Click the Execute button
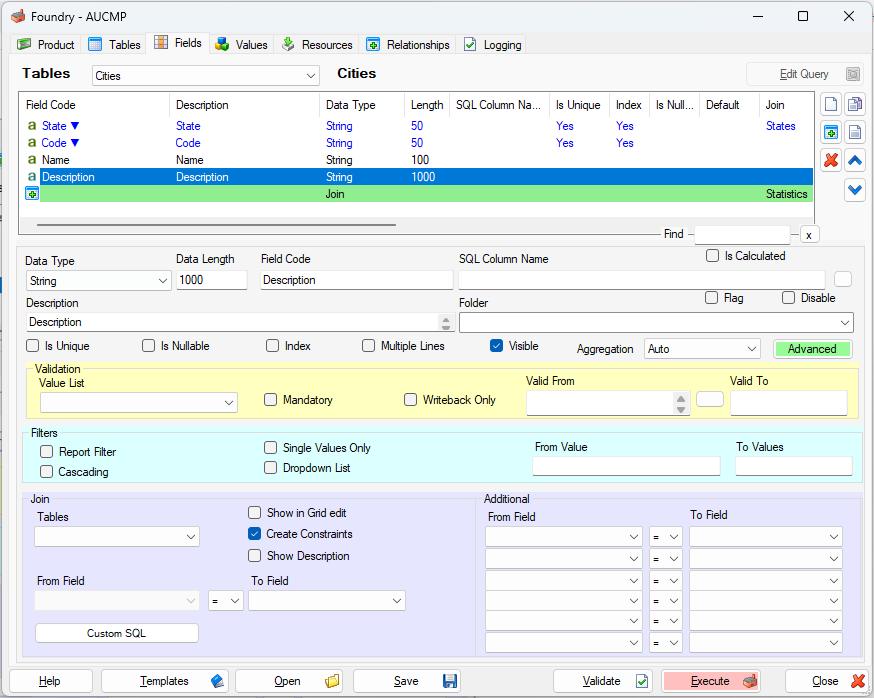This screenshot has height=698, width=874. coord(711,681)
